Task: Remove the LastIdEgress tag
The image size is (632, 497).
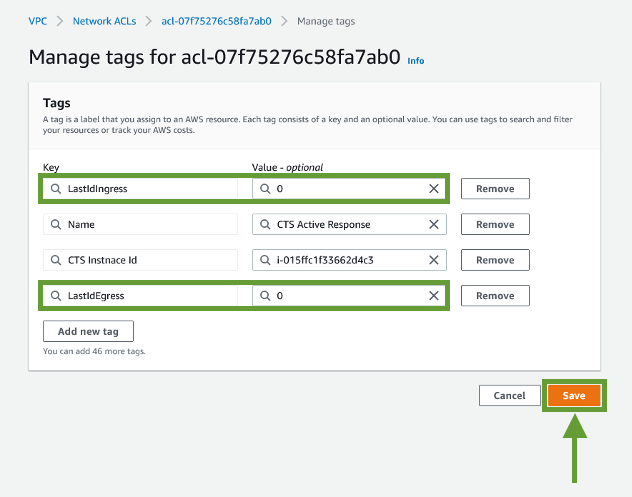Action: coord(495,295)
